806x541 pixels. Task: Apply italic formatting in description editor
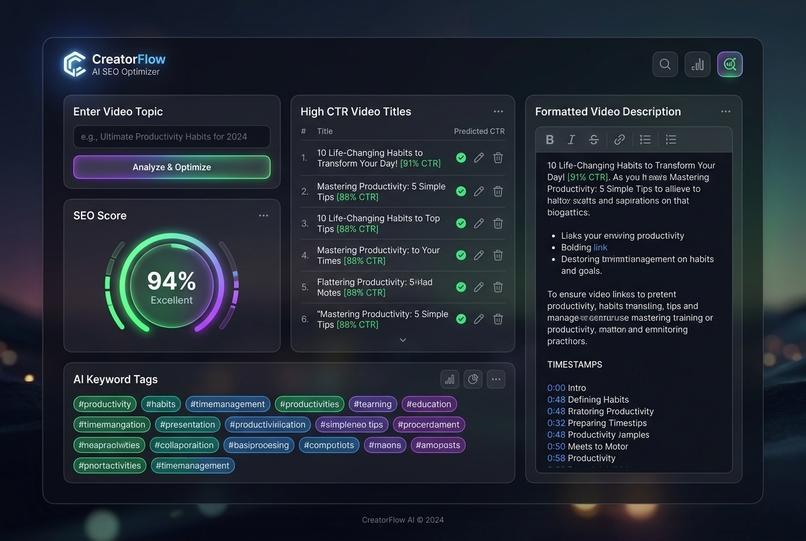(x=571, y=139)
